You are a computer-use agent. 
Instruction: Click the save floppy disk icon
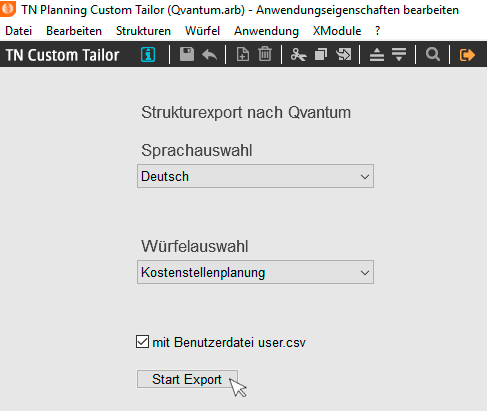coord(187,54)
